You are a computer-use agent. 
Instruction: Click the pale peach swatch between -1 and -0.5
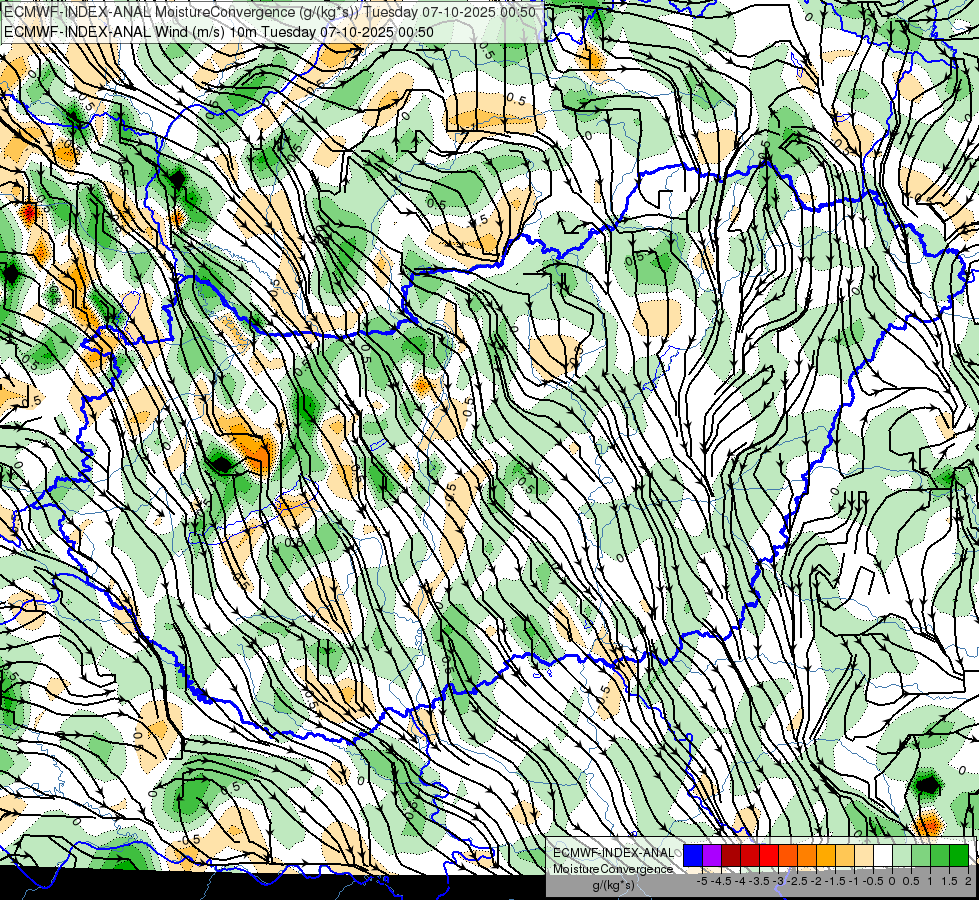[x=864, y=855]
